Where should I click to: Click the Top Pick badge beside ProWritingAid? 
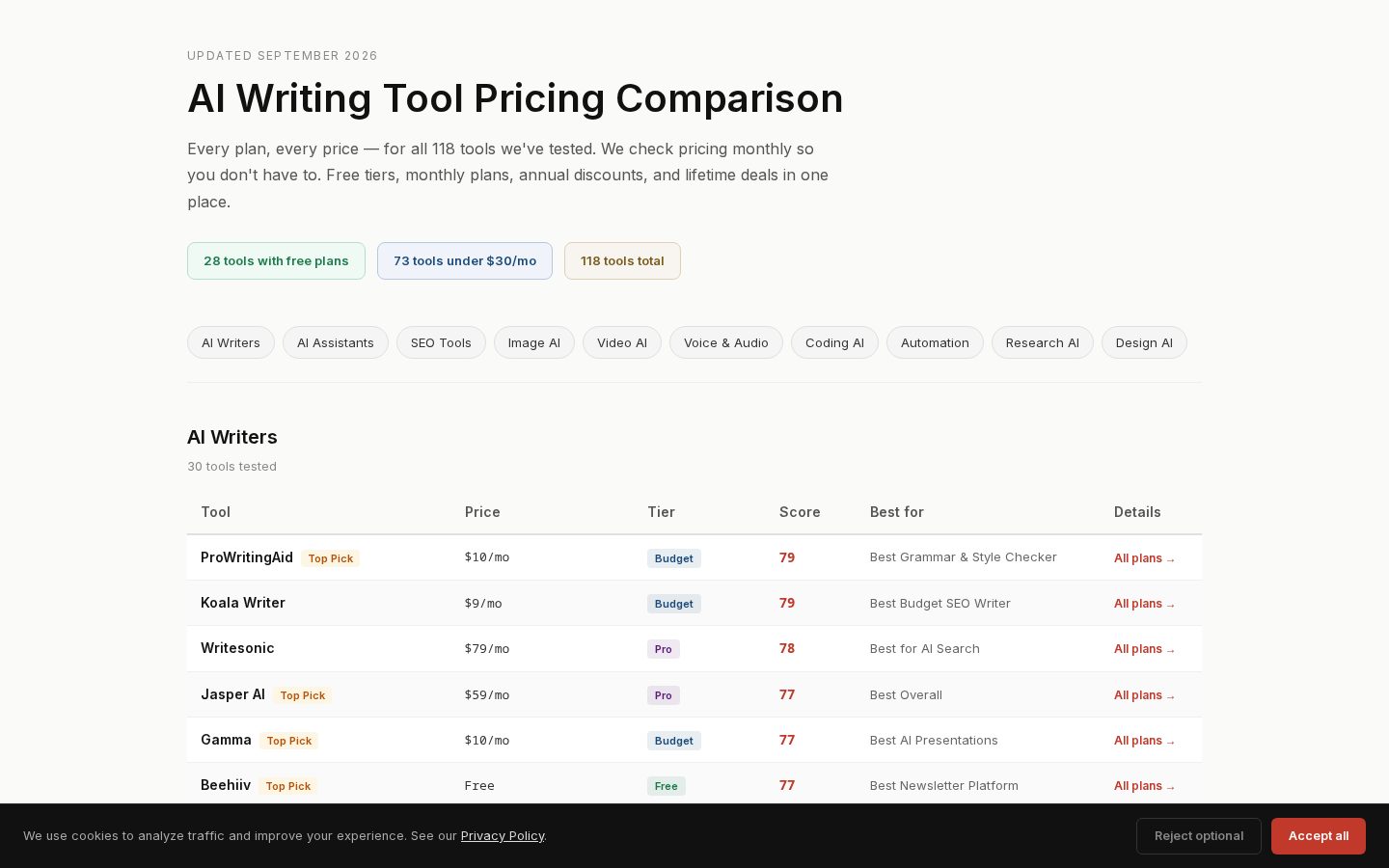[331, 558]
